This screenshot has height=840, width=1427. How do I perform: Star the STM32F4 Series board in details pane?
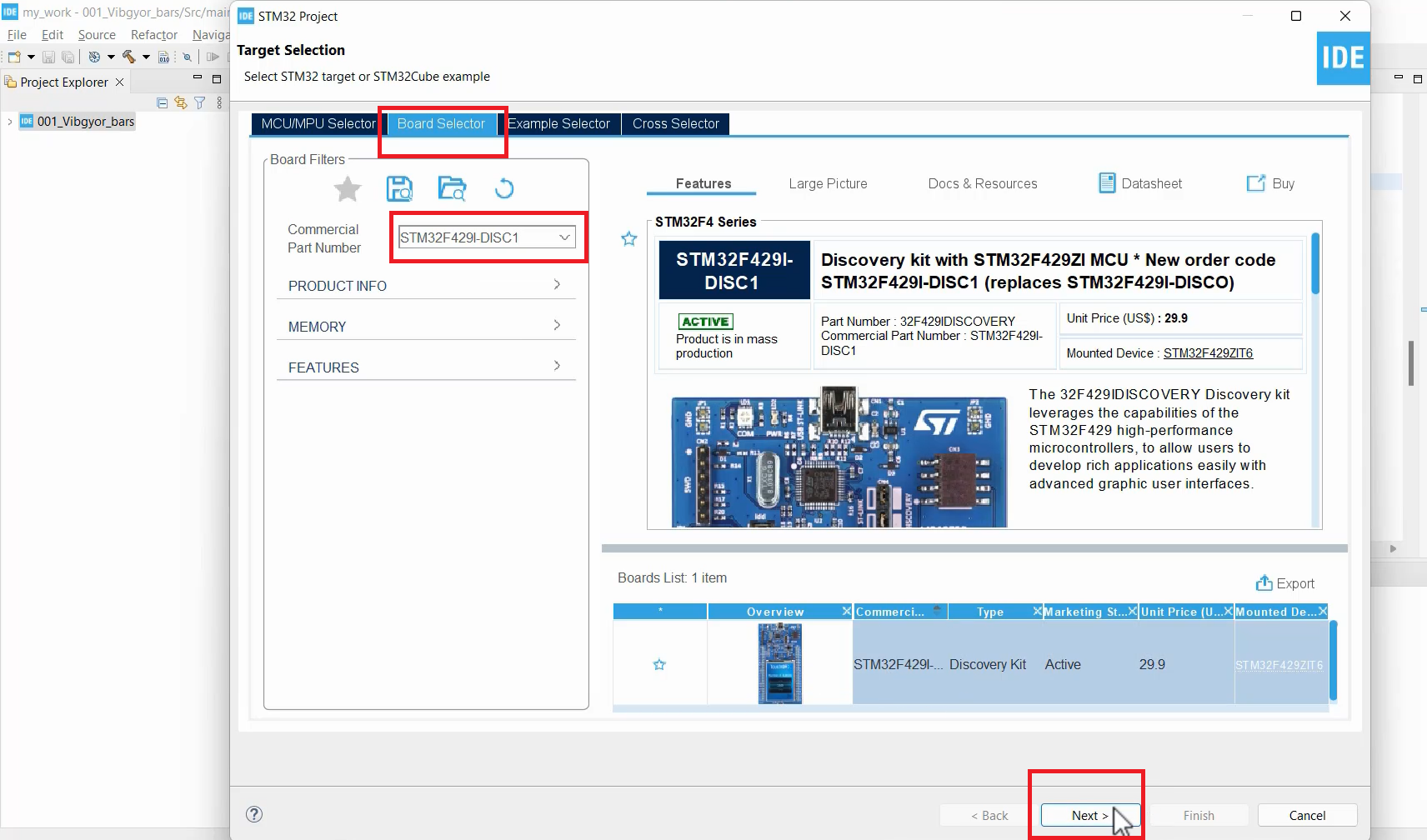pos(629,239)
